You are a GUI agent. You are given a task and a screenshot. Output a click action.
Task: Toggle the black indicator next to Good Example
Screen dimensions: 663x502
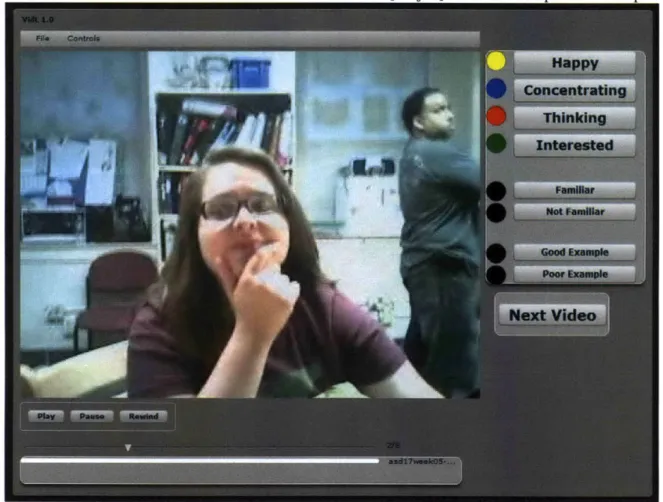tap(496, 253)
